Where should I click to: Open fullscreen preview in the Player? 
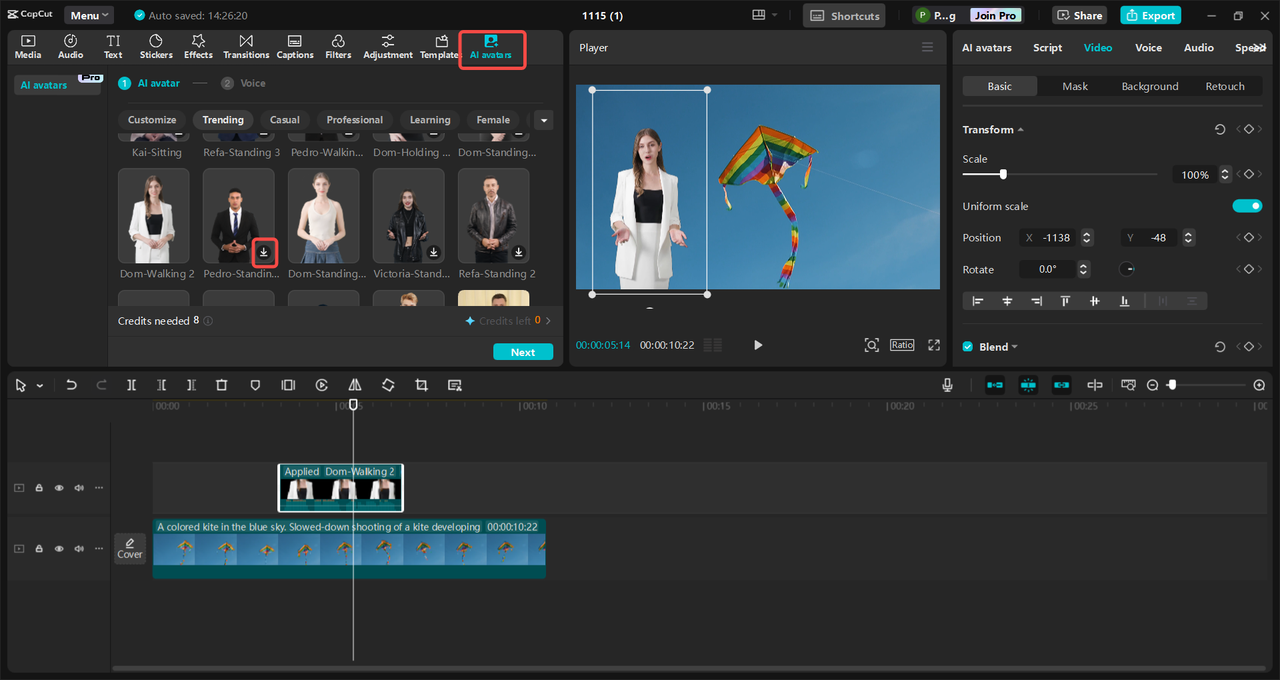[934, 345]
